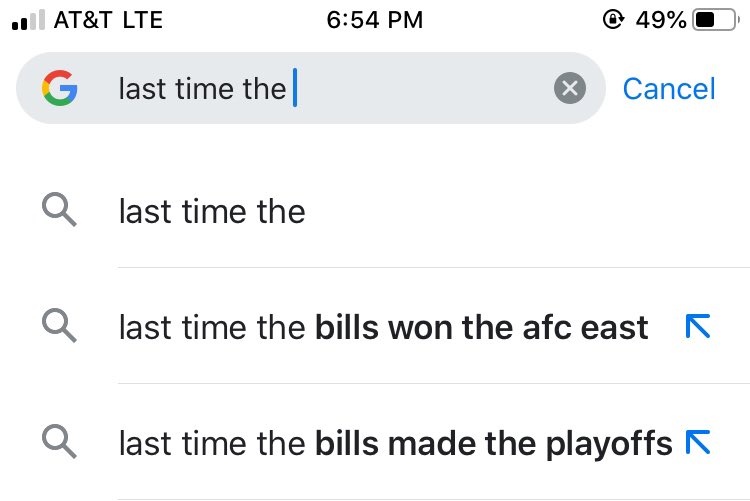The height and width of the screenshot is (501, 750).
Task: Clear the search text with X button
Action: click(570, 88)
